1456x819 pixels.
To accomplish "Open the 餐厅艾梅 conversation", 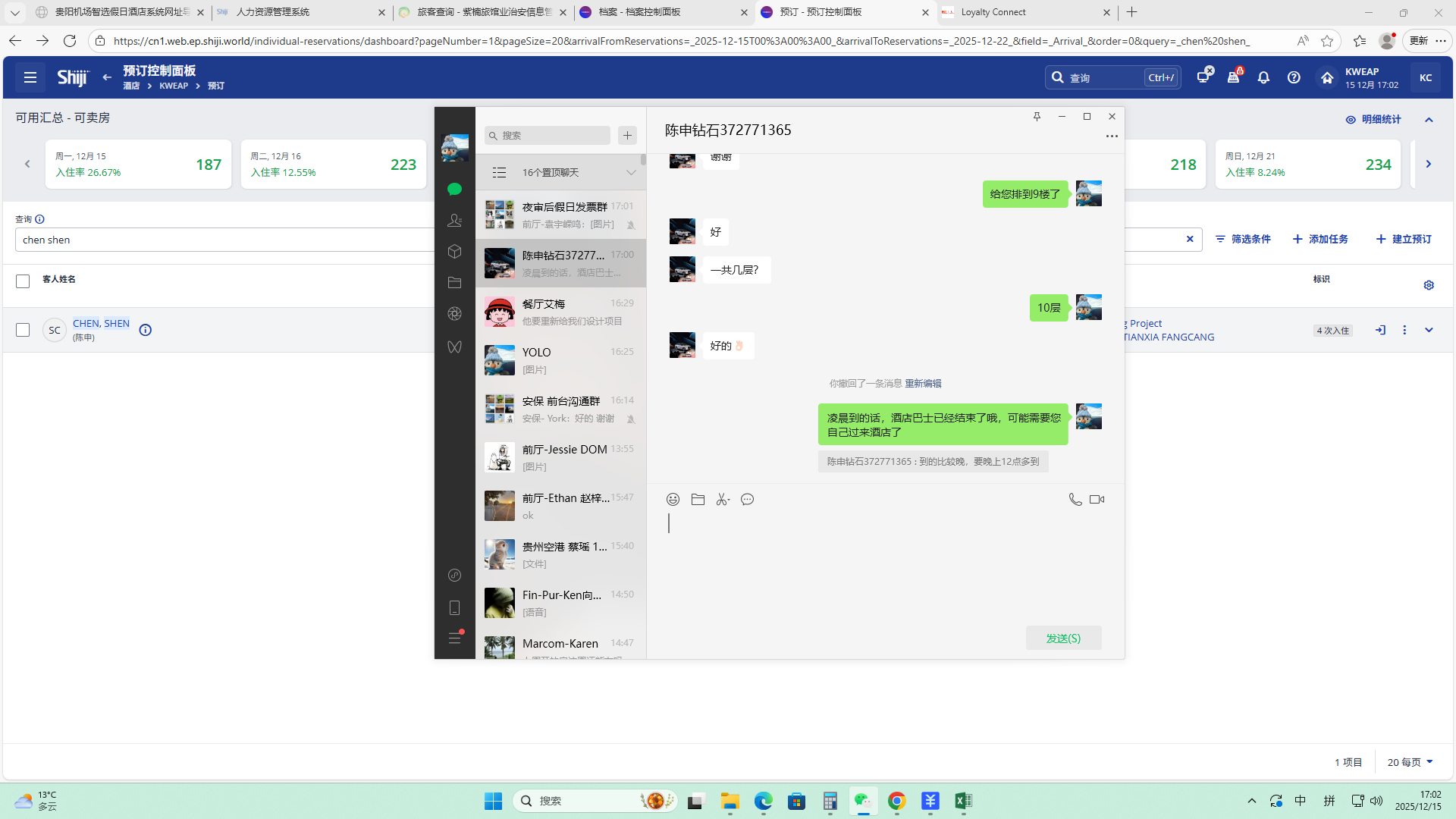I will click(560, 312).
